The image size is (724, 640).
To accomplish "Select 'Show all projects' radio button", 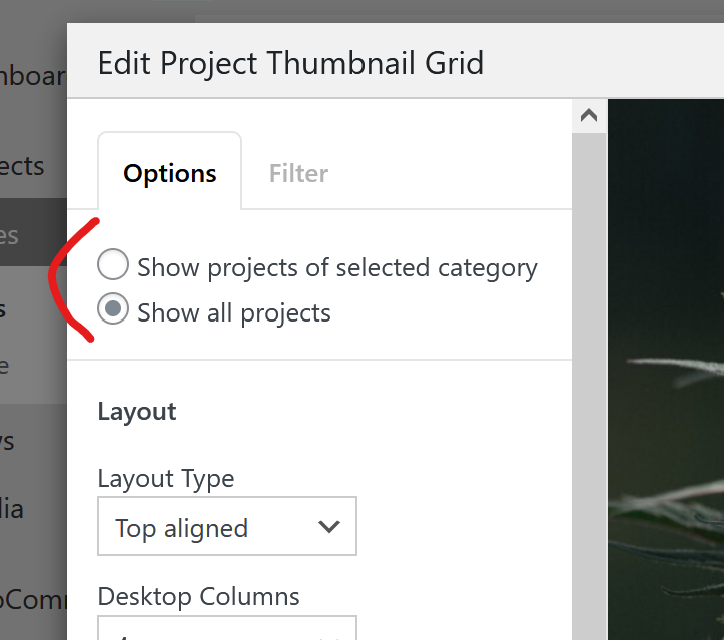I will (x=113, y=311).
